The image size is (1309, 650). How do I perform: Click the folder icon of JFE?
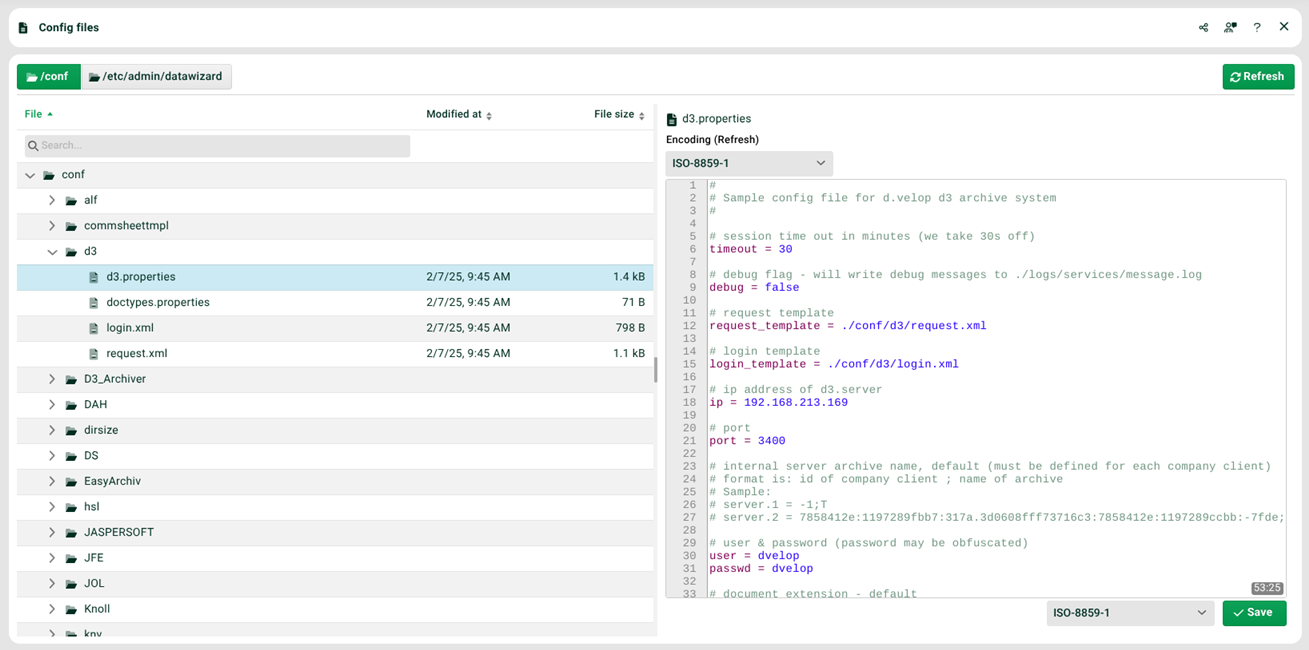click(x=71, y=558)
